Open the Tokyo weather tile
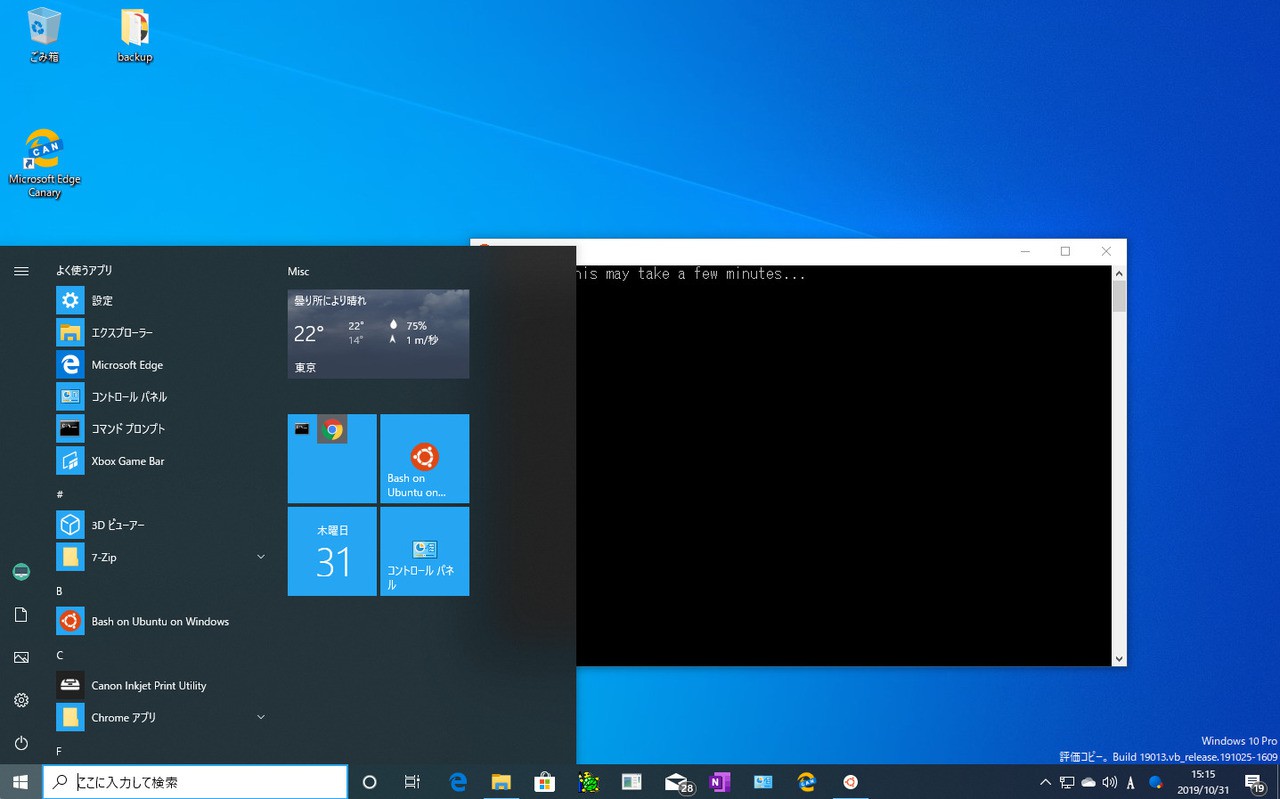Screen dimensions: 1280x799 378,334
